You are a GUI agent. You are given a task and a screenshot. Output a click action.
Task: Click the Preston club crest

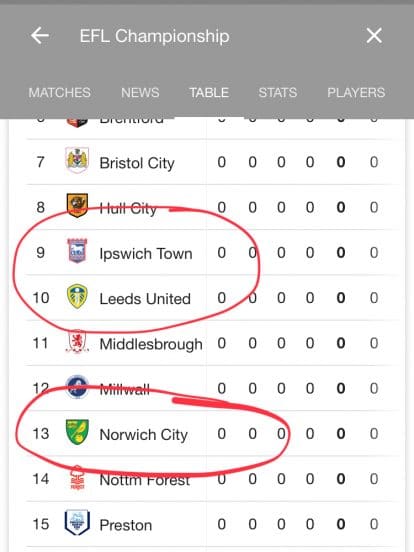(x=77, y=523)
